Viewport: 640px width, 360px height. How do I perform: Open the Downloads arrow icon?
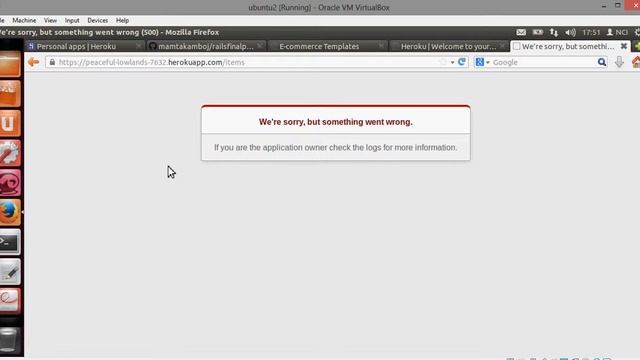pyautogui.click(x=619, y=62)
